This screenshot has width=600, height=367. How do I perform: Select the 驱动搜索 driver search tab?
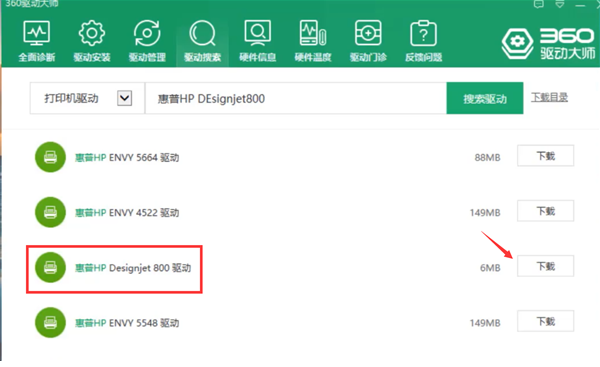click(x=202, y=41)
